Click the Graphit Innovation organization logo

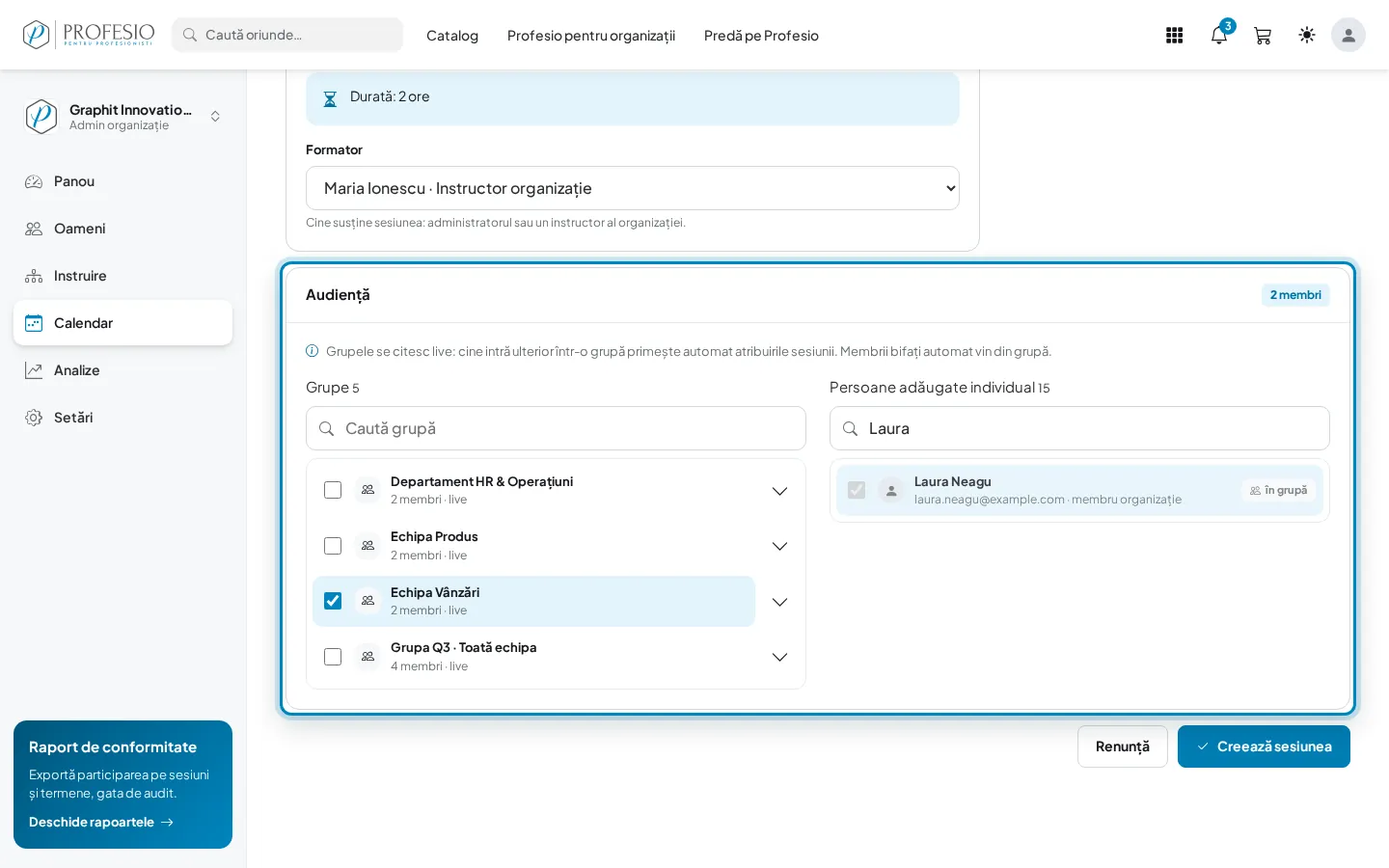(x=41, y=117)
